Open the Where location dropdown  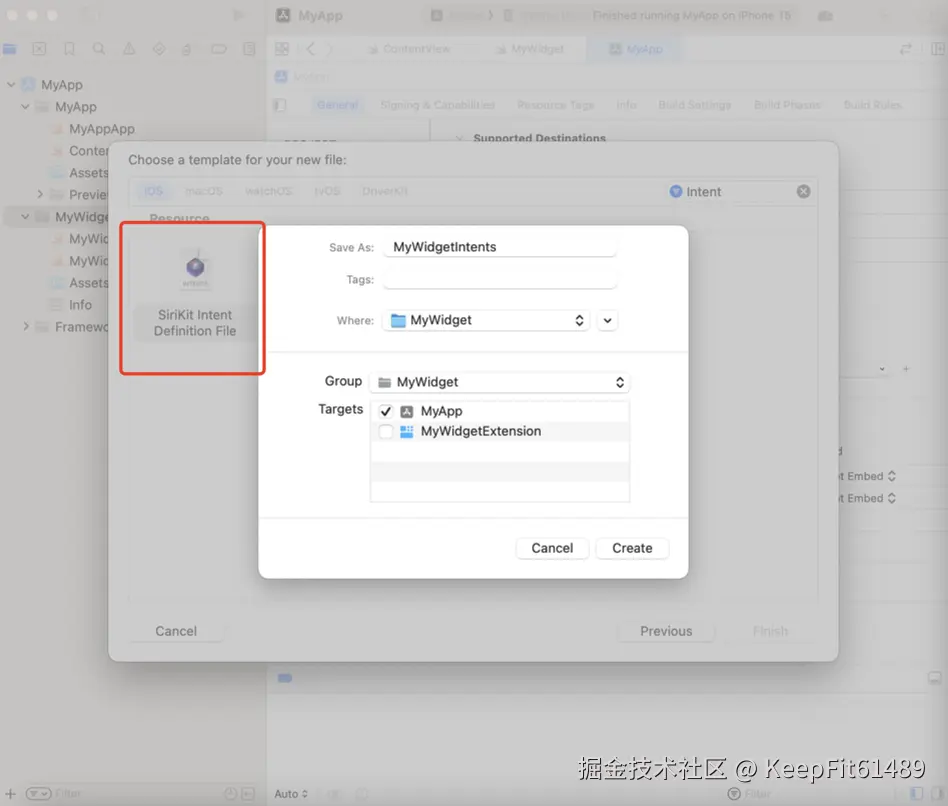coord(485,320)
